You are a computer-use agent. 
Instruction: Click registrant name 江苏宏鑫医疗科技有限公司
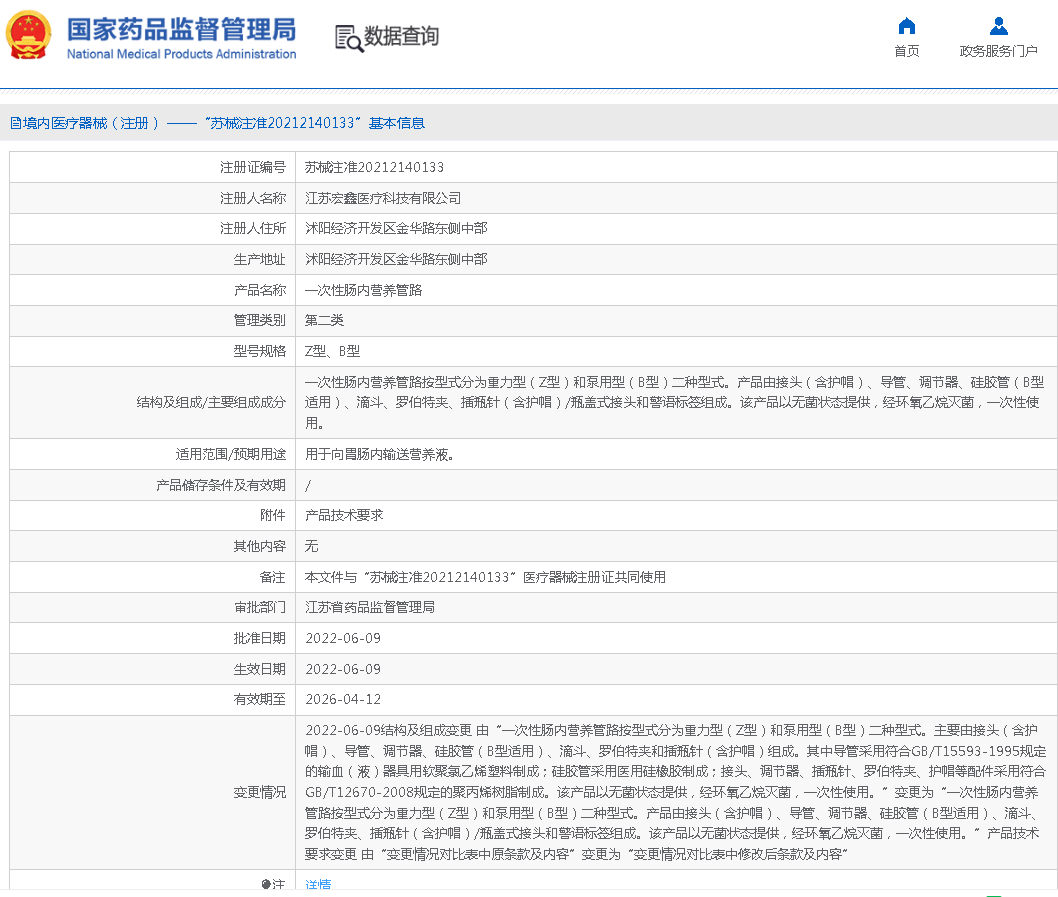pyautogui.click(x=383, y=198)
